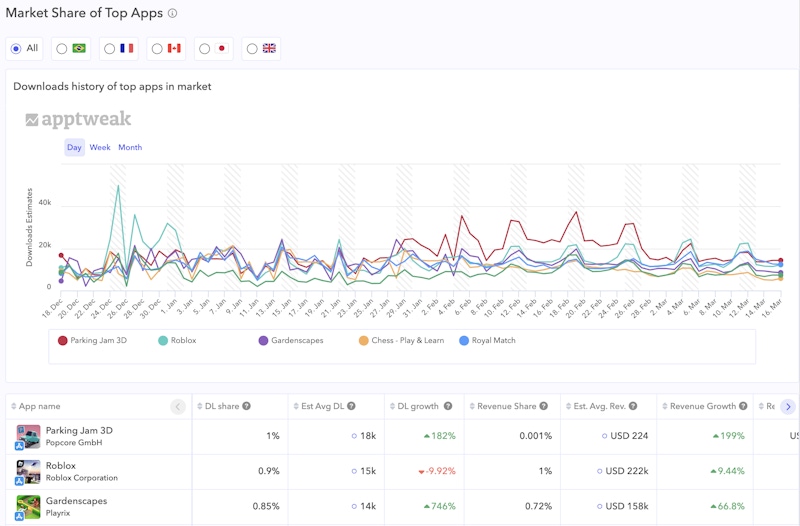Switch chart to Week view
Screen dimensions: 800x526
(x=100, y=148)
